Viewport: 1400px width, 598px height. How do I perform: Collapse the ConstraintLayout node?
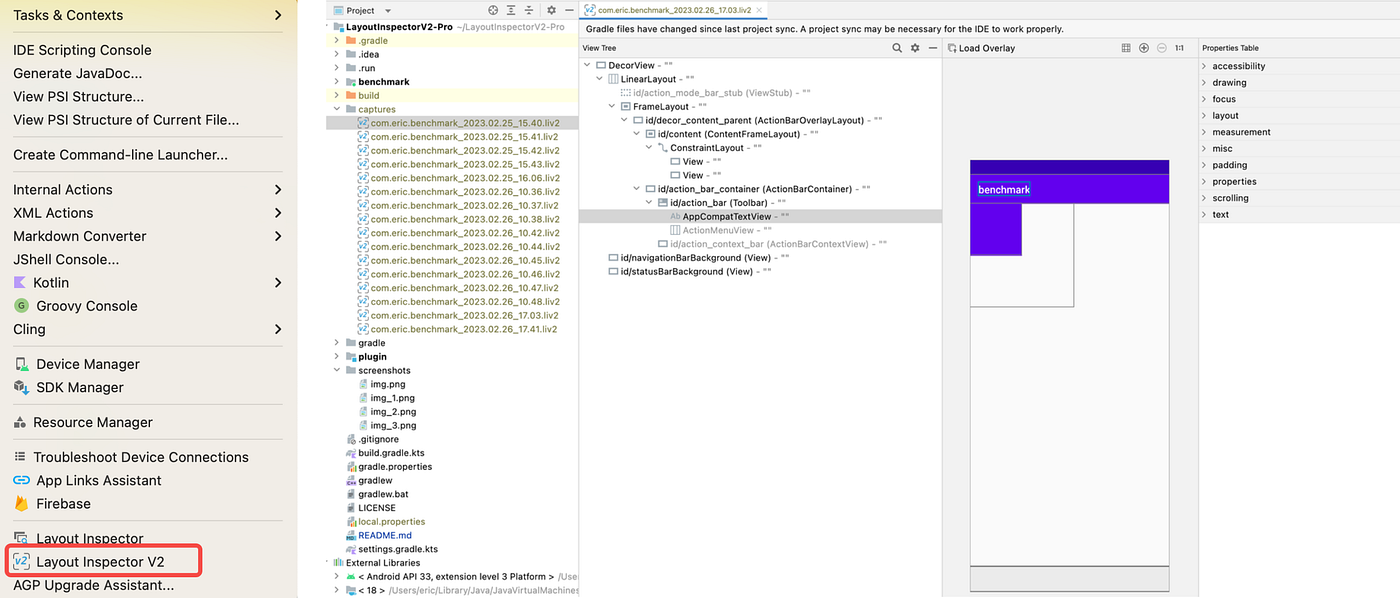(649, 147)
